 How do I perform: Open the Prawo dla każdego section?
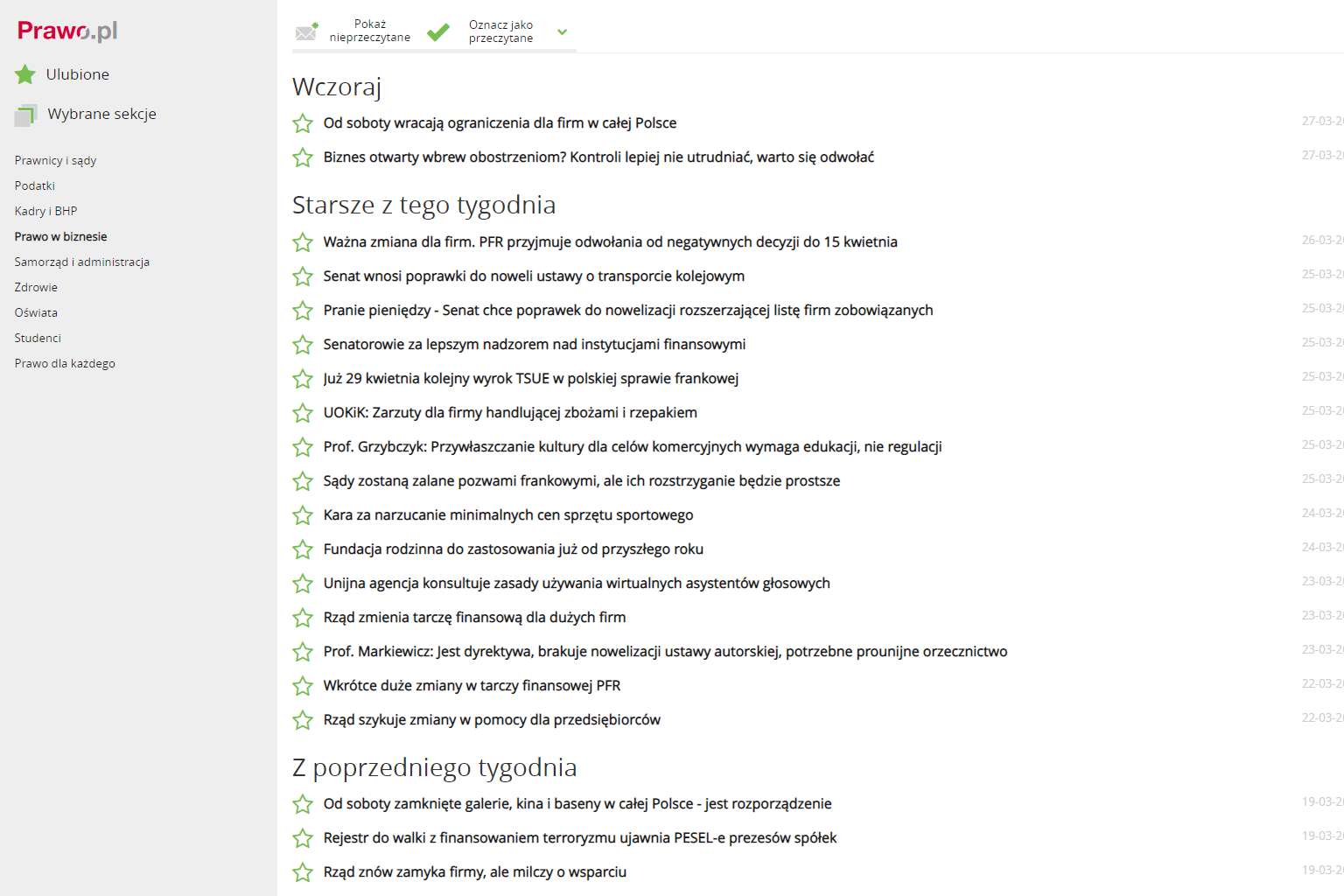pyautogui.click(x=65, y=363)
